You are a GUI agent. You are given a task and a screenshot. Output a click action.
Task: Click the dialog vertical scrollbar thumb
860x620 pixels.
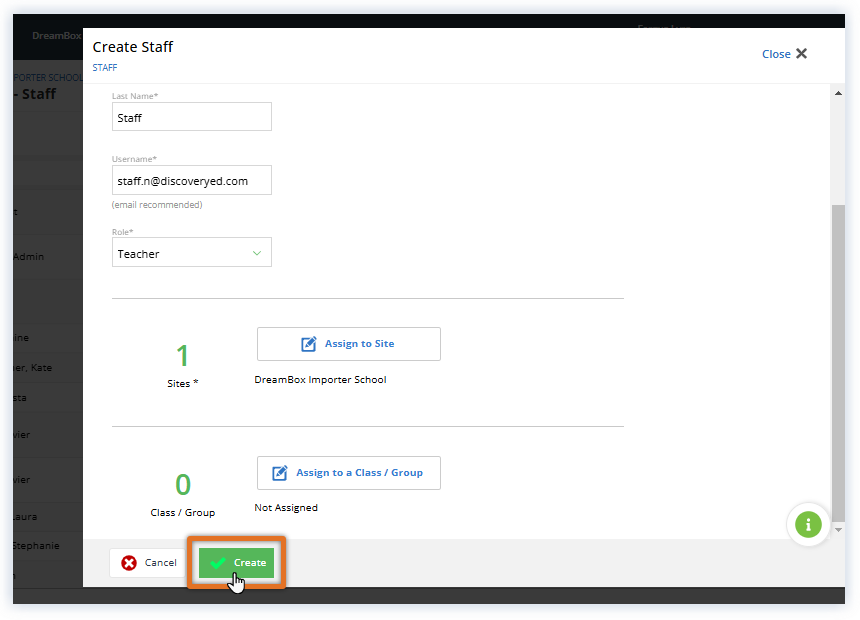[838, 363]
